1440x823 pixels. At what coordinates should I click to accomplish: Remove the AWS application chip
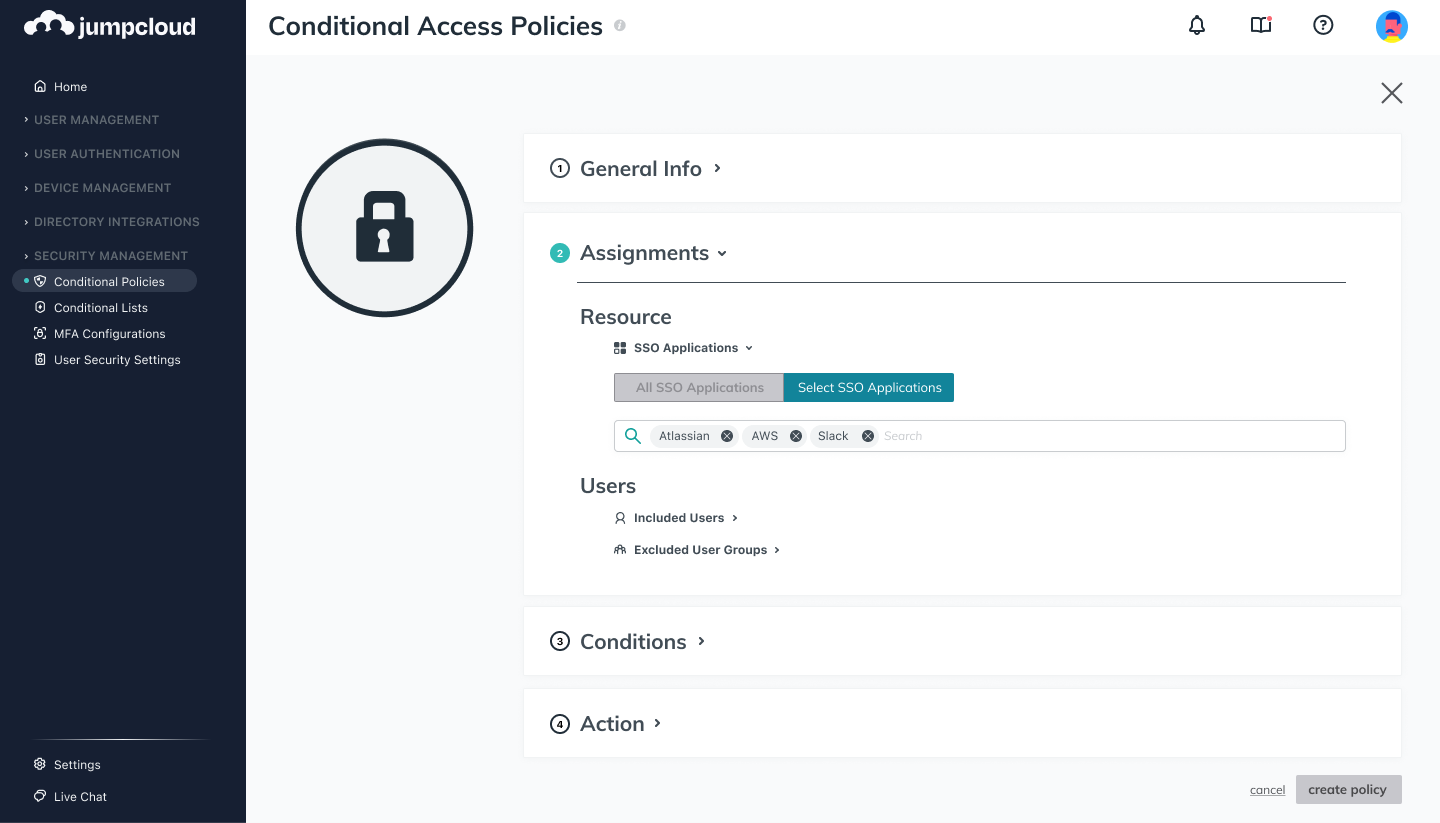(x=796, y=436)
